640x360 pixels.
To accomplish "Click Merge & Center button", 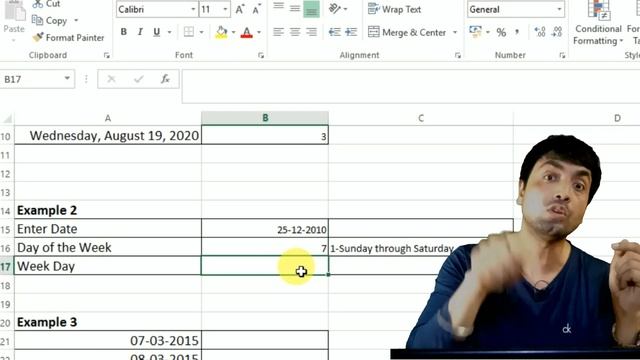I will point(407,32).
